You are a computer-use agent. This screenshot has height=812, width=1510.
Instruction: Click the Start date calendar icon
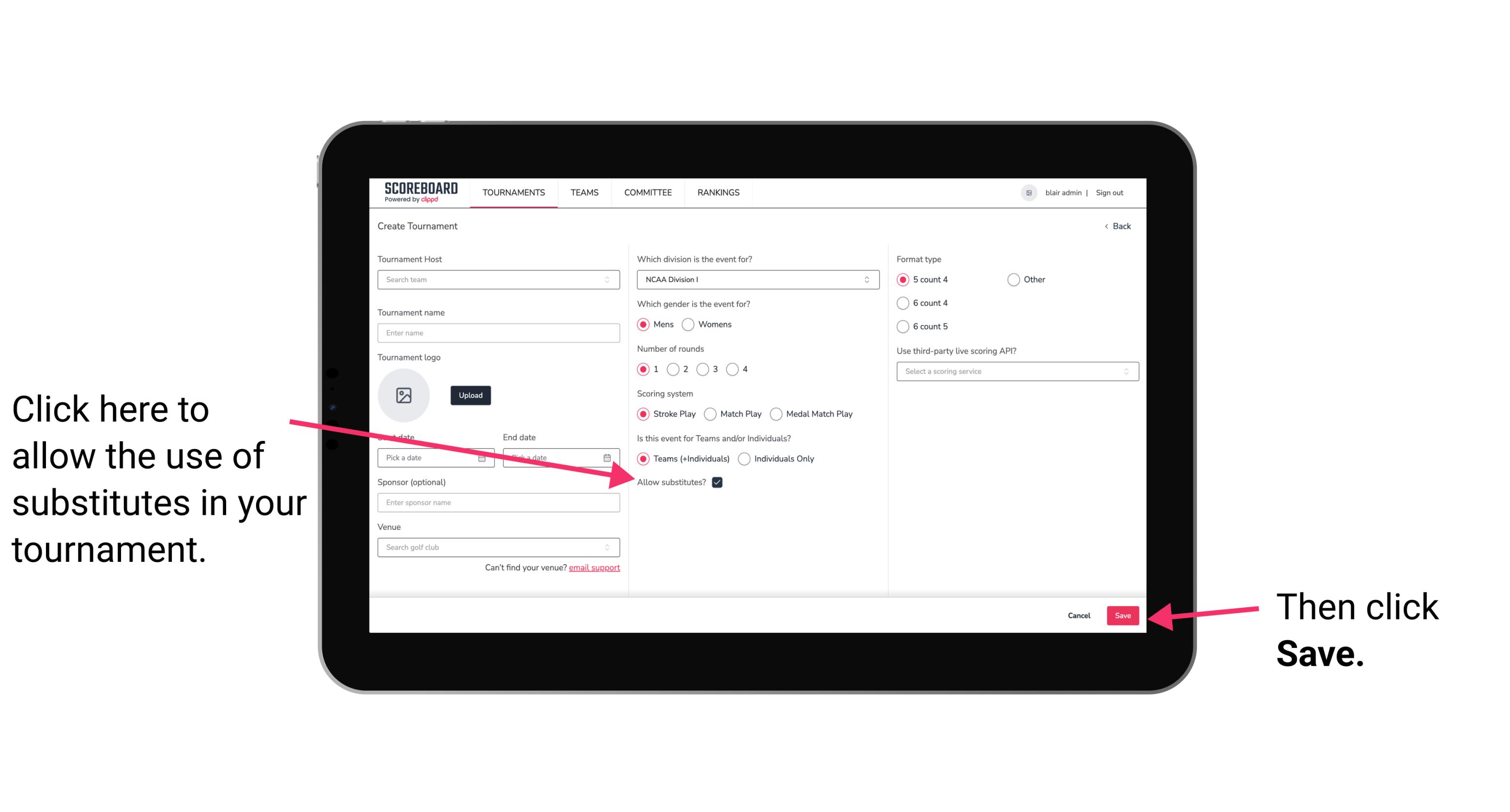pyautogui.click(x=484, y=457)
